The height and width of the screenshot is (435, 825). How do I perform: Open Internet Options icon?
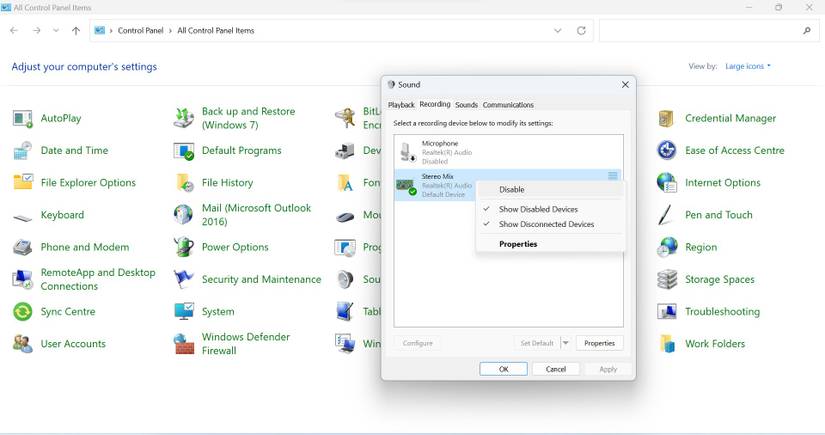[667, 183]
